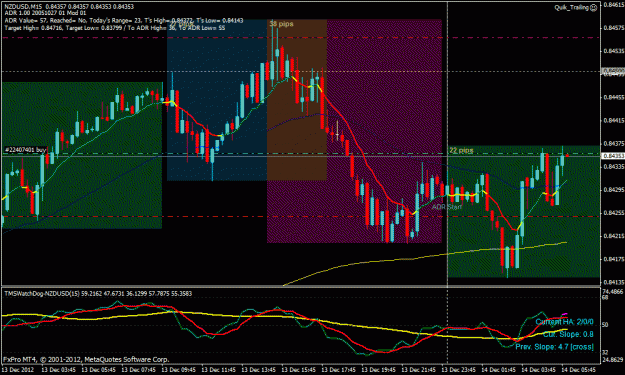Select the #22407401 buy order label
This screenshot has height=375, width=625.
(25, 150)
